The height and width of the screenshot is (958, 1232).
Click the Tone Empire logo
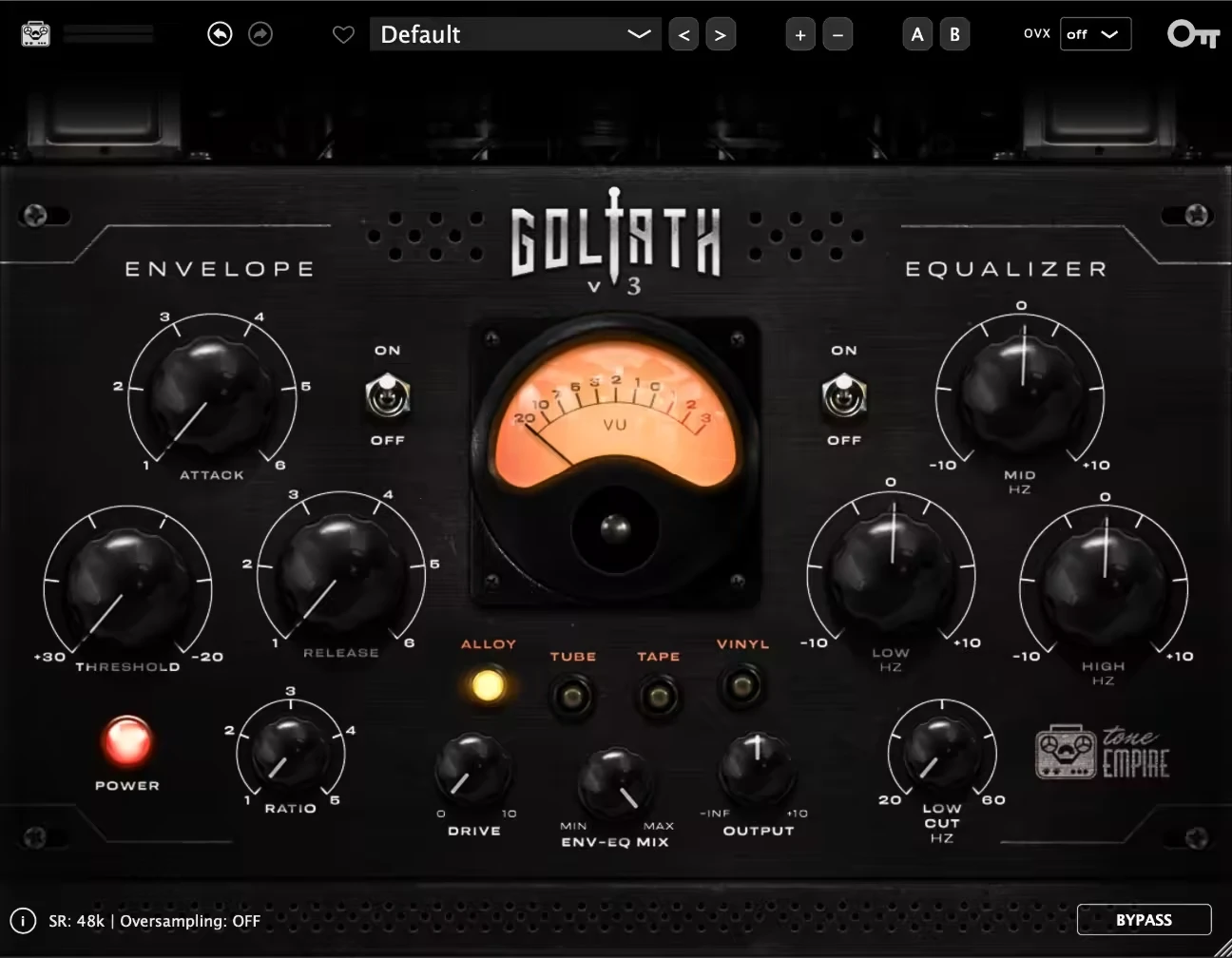(x=1102, y=752)
